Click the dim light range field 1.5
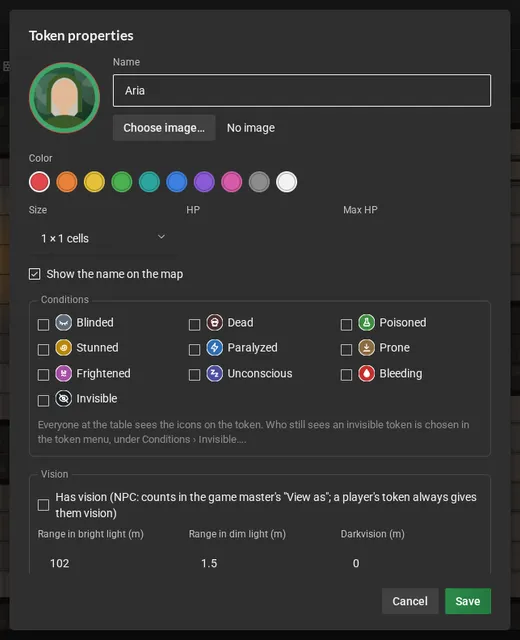The width and height of the screenshot is (520, 640). tap(260, 563)
